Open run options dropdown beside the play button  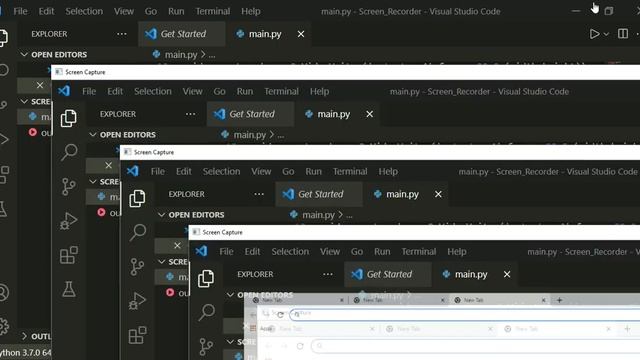point(606,34)
